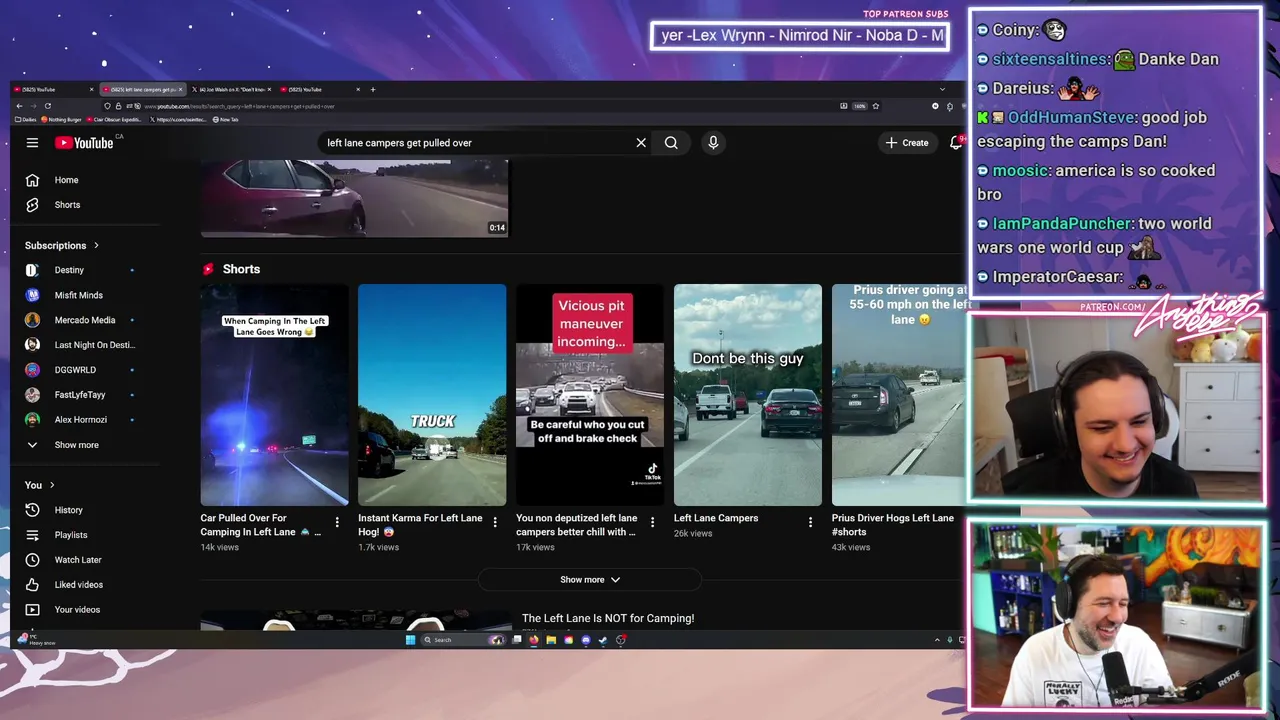1280x720 pixels.
Task: Focus the YouTube search input field
Action: click(475, 143)
